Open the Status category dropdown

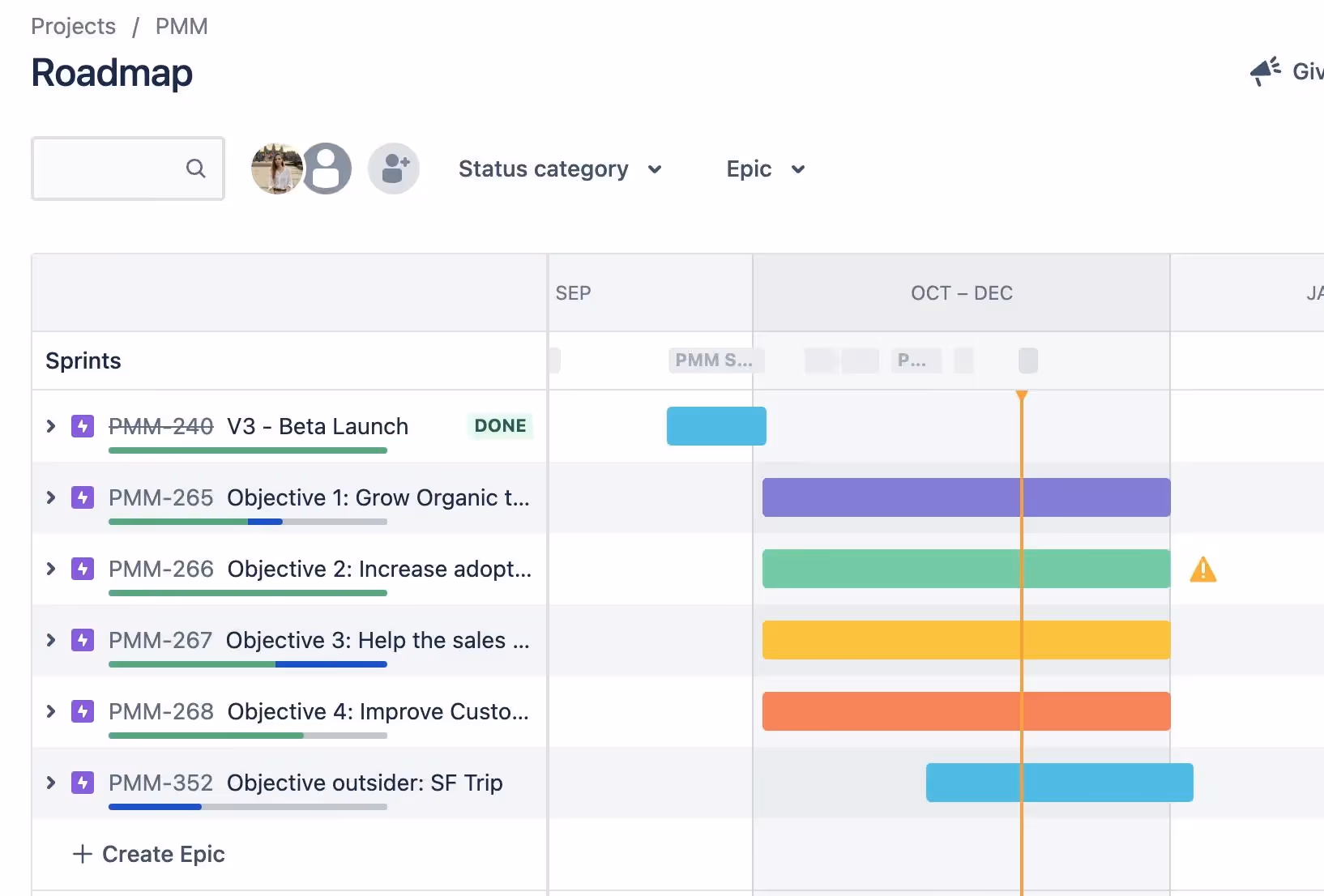point(560,169)
